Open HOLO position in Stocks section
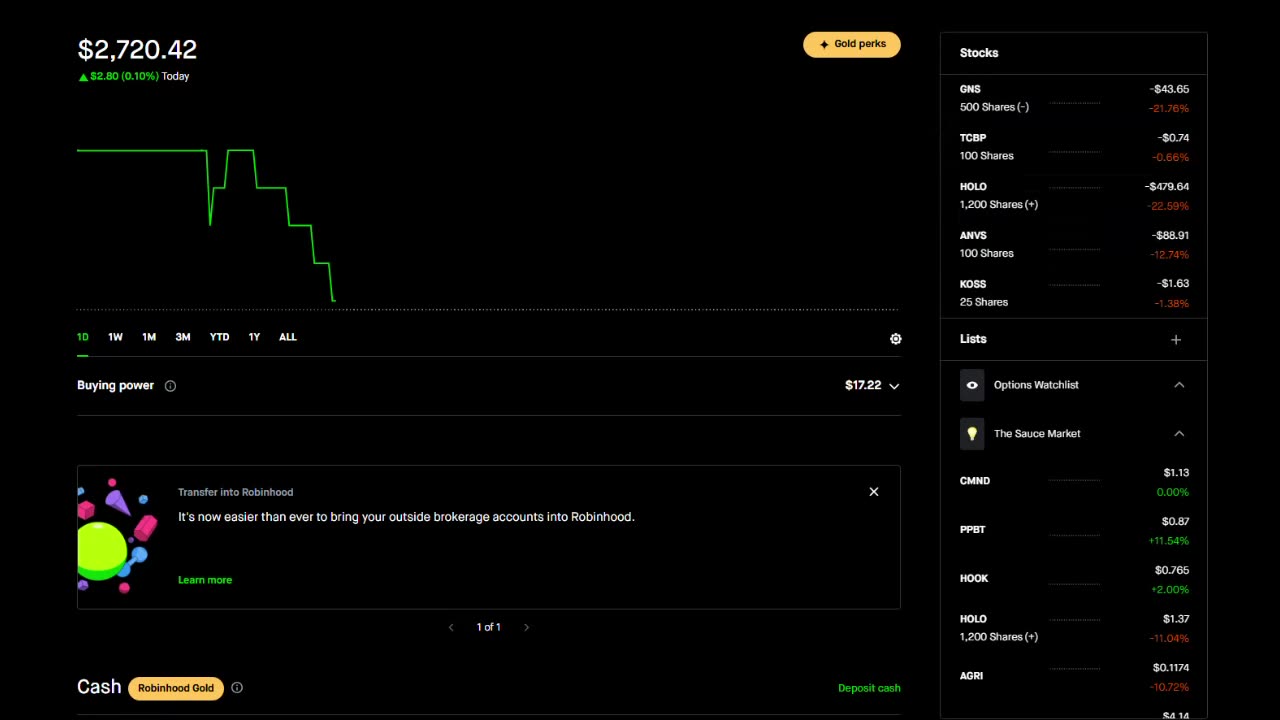This screenshot has width=1280, height=720. (1074, 196)
